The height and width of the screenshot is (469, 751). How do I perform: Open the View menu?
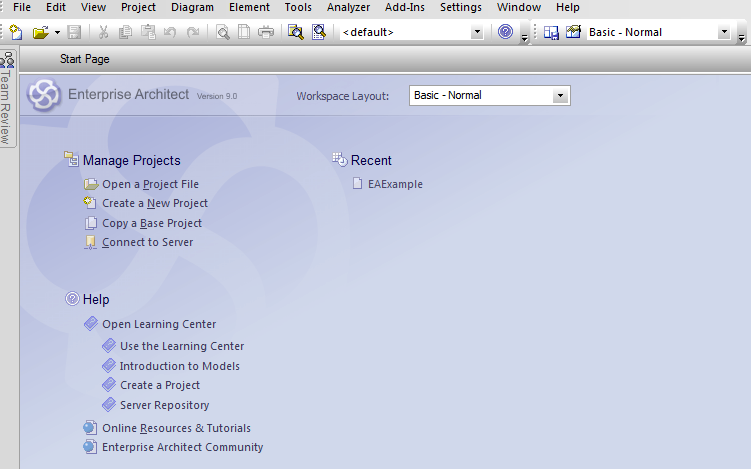pyautogui.click(x=93, y=7)
